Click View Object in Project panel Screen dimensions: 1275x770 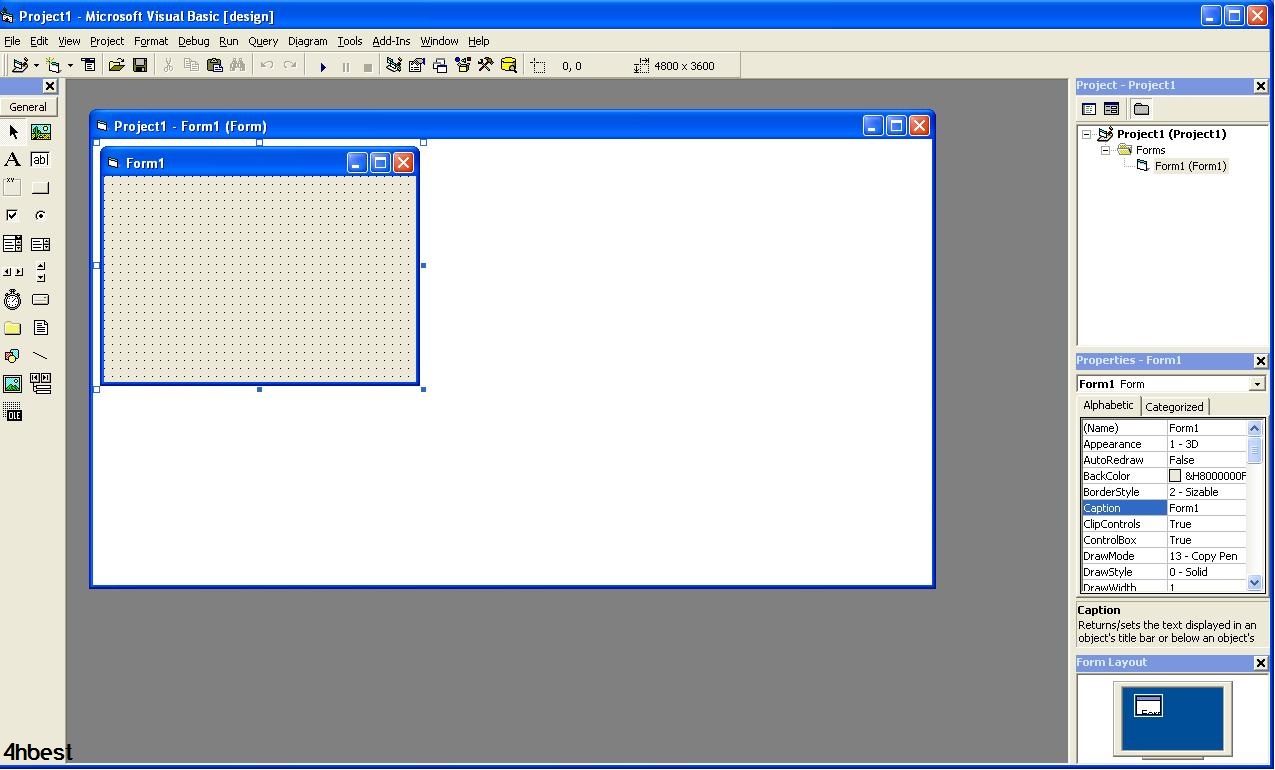(x=1111, y=109)
